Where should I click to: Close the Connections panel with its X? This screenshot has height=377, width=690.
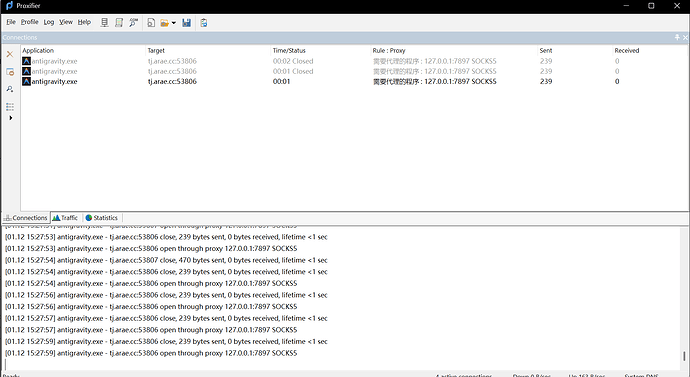[685, 37]
